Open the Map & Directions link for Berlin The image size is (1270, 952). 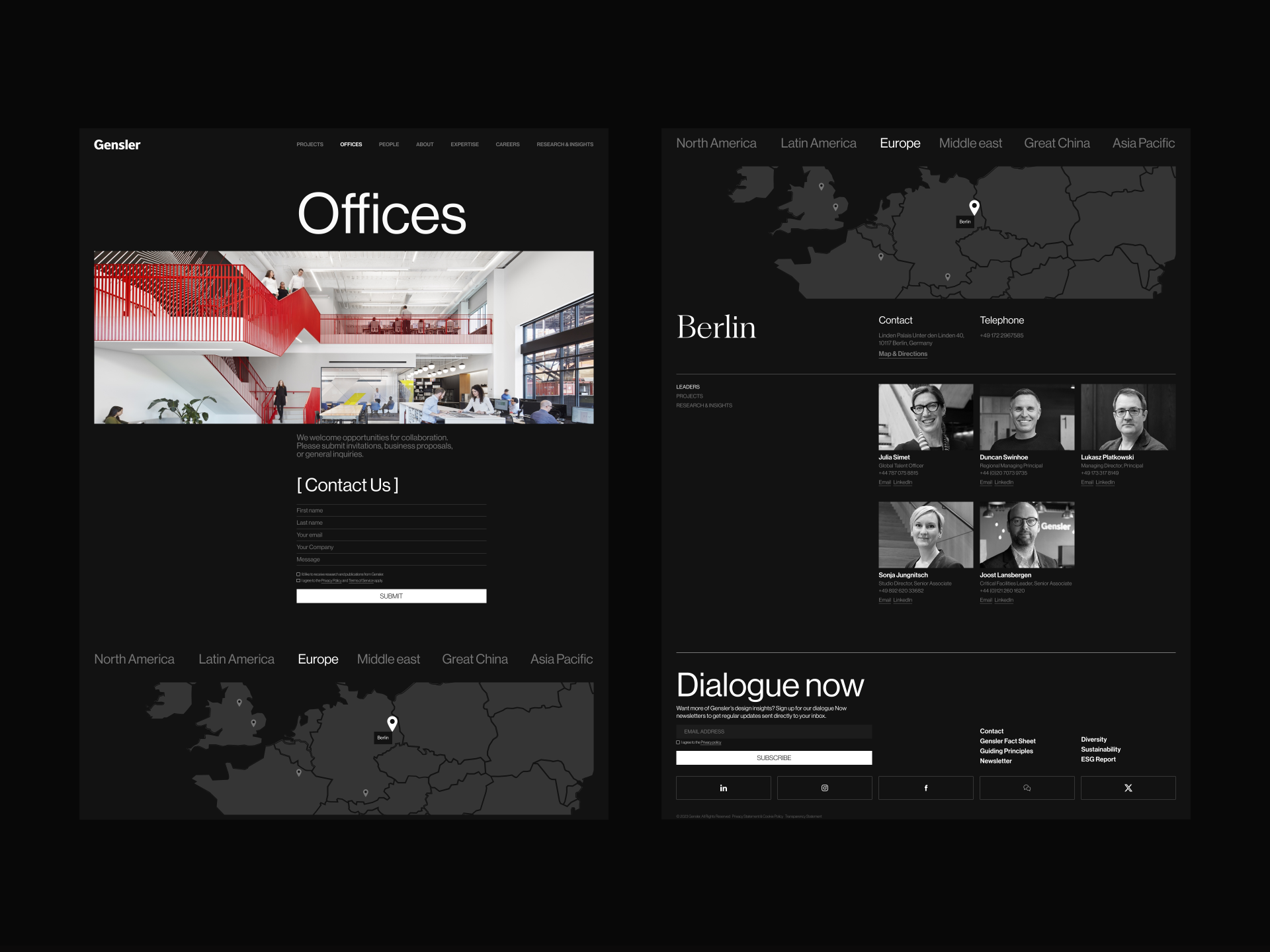pos(902,354)
